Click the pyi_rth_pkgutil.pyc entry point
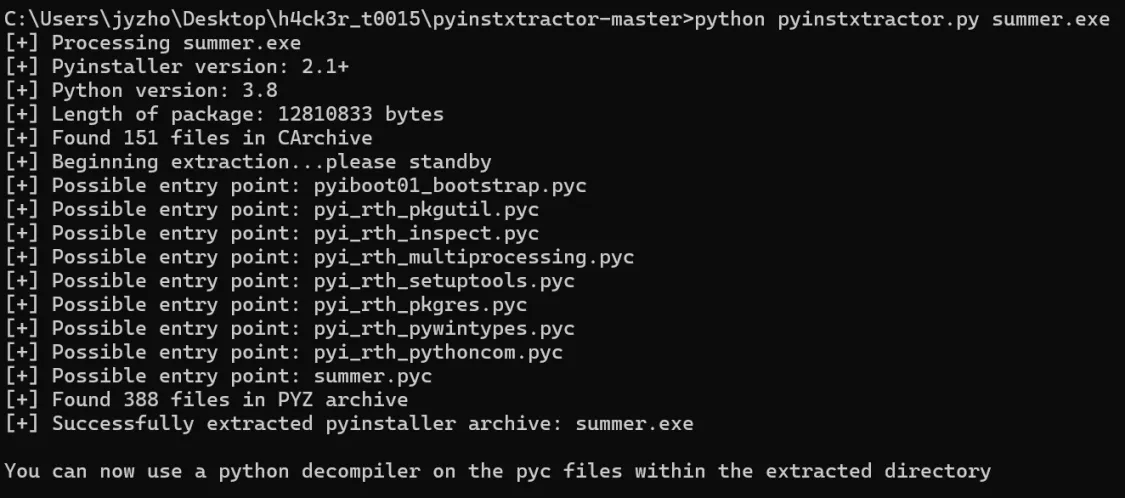The image size is (1125, 498). (x=426, y=209)
